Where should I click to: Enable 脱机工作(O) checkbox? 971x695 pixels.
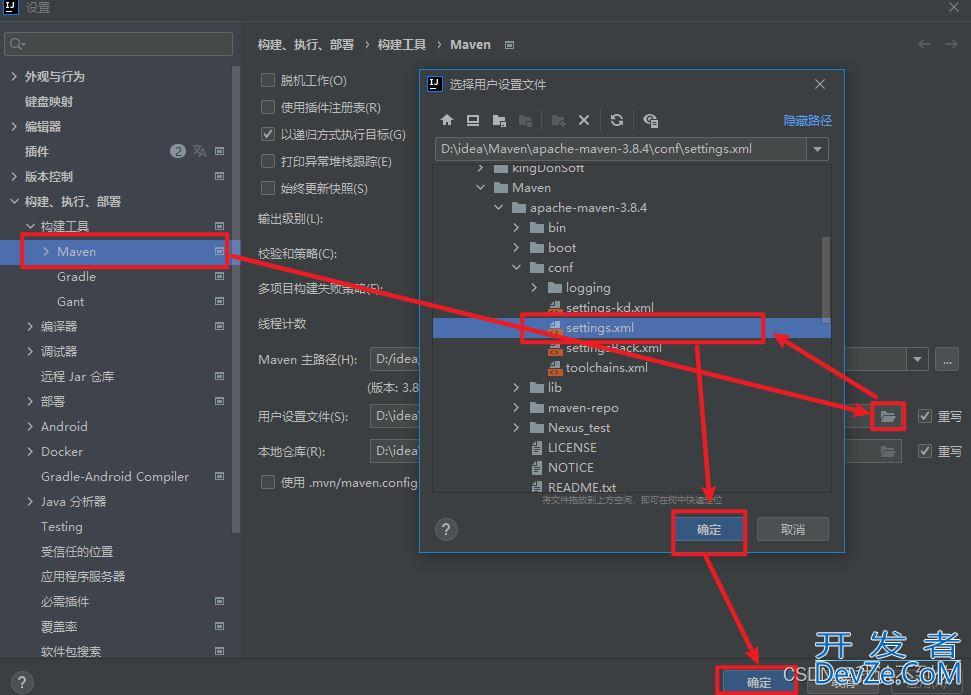tap(268, 80)
